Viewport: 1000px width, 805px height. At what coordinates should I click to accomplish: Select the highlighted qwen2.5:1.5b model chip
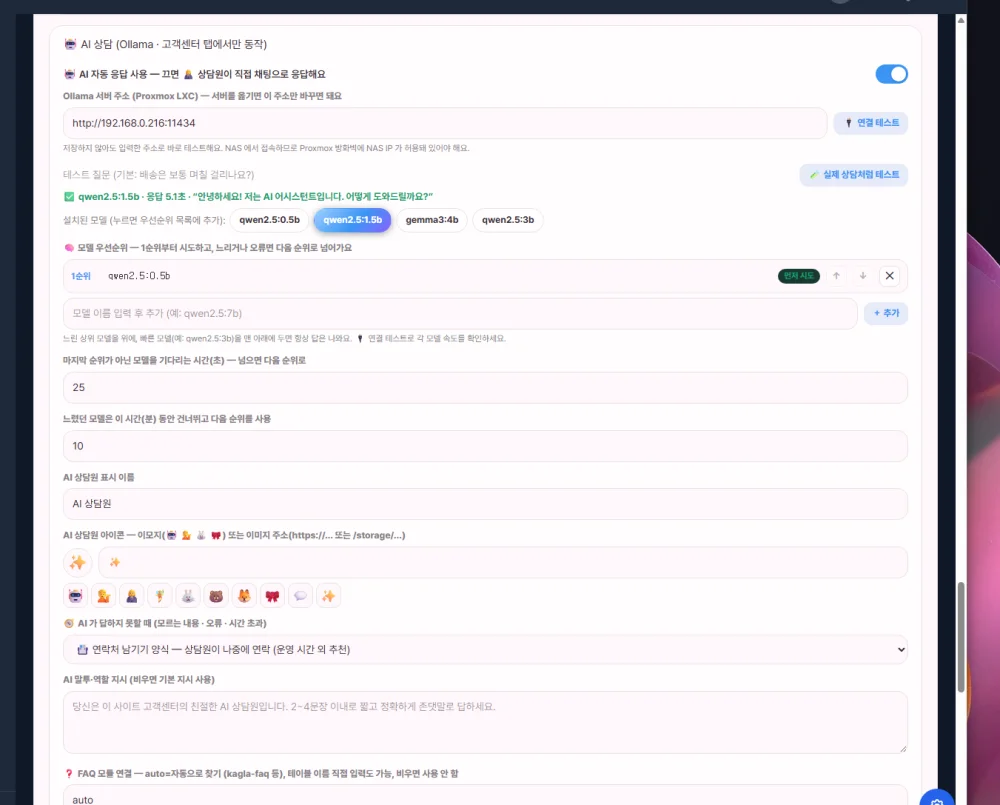coord(352,220)
